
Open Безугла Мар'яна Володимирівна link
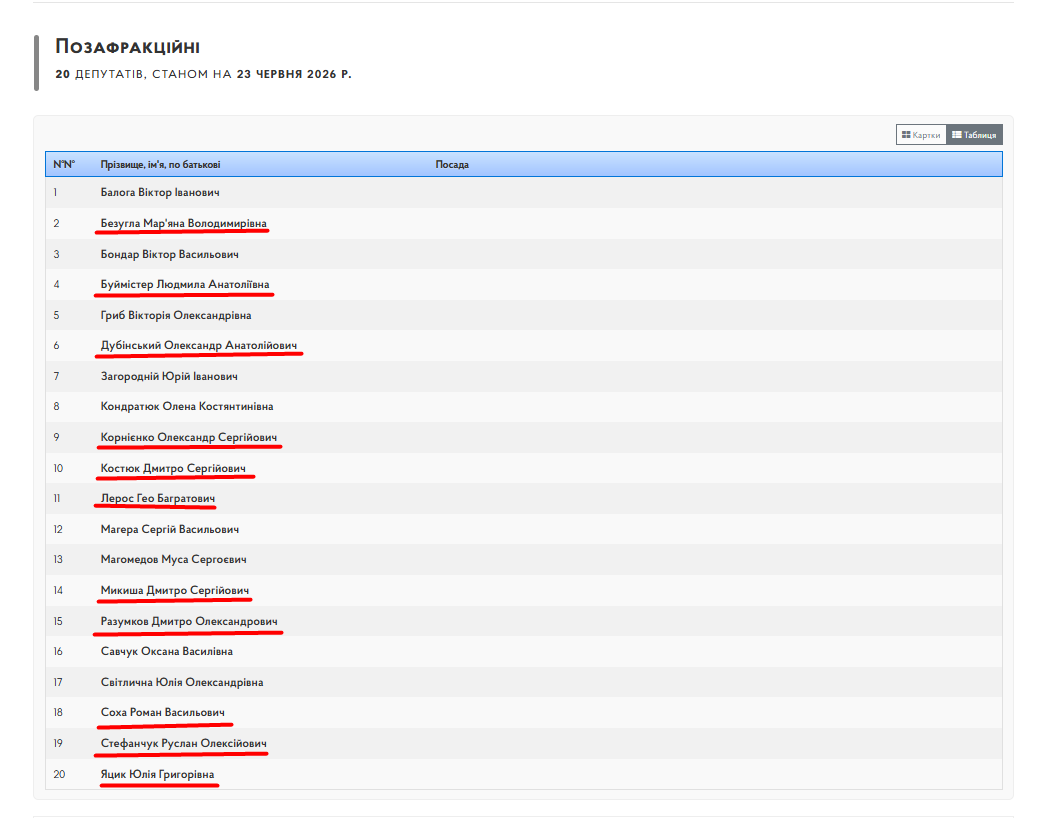tap(183, 223)
